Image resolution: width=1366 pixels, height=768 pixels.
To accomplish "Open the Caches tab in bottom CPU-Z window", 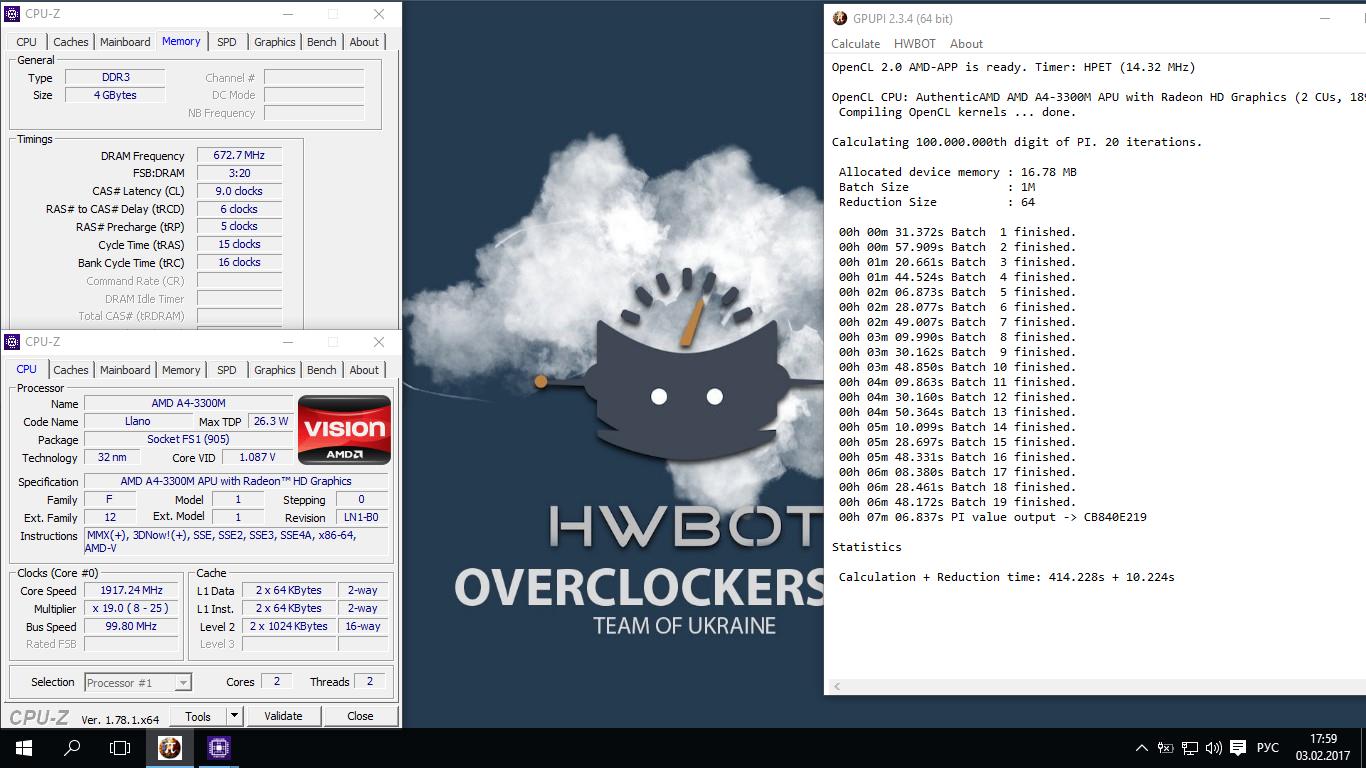I will tap(71, 370).
